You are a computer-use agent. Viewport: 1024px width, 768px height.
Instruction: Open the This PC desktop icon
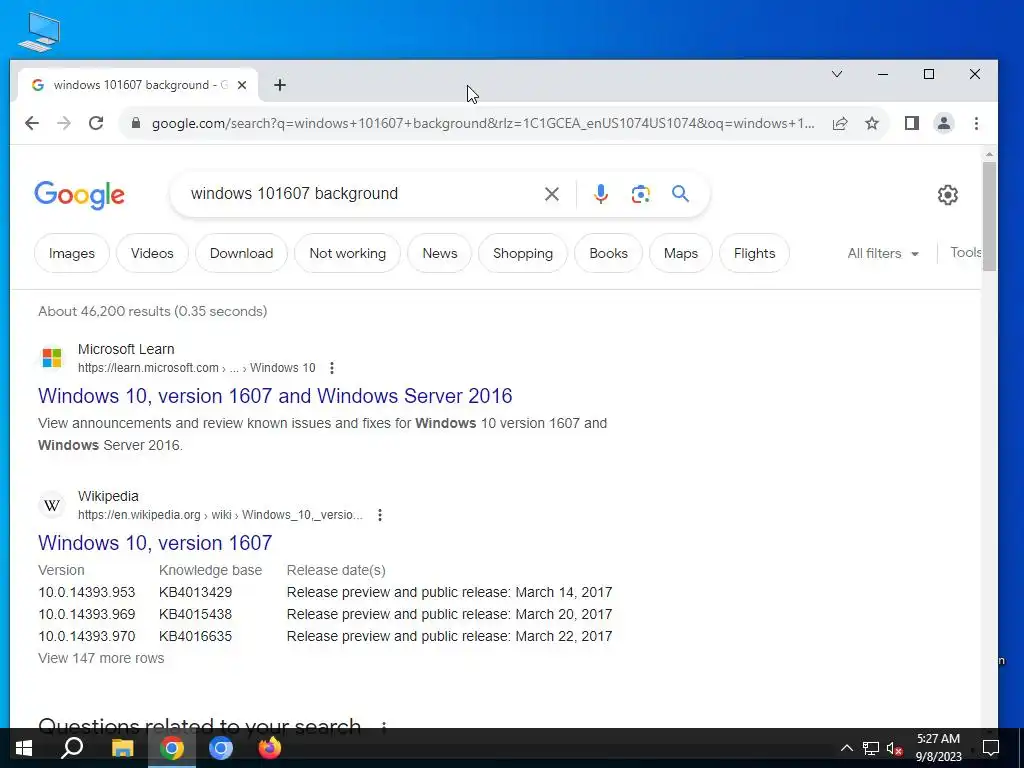point(39,31)
